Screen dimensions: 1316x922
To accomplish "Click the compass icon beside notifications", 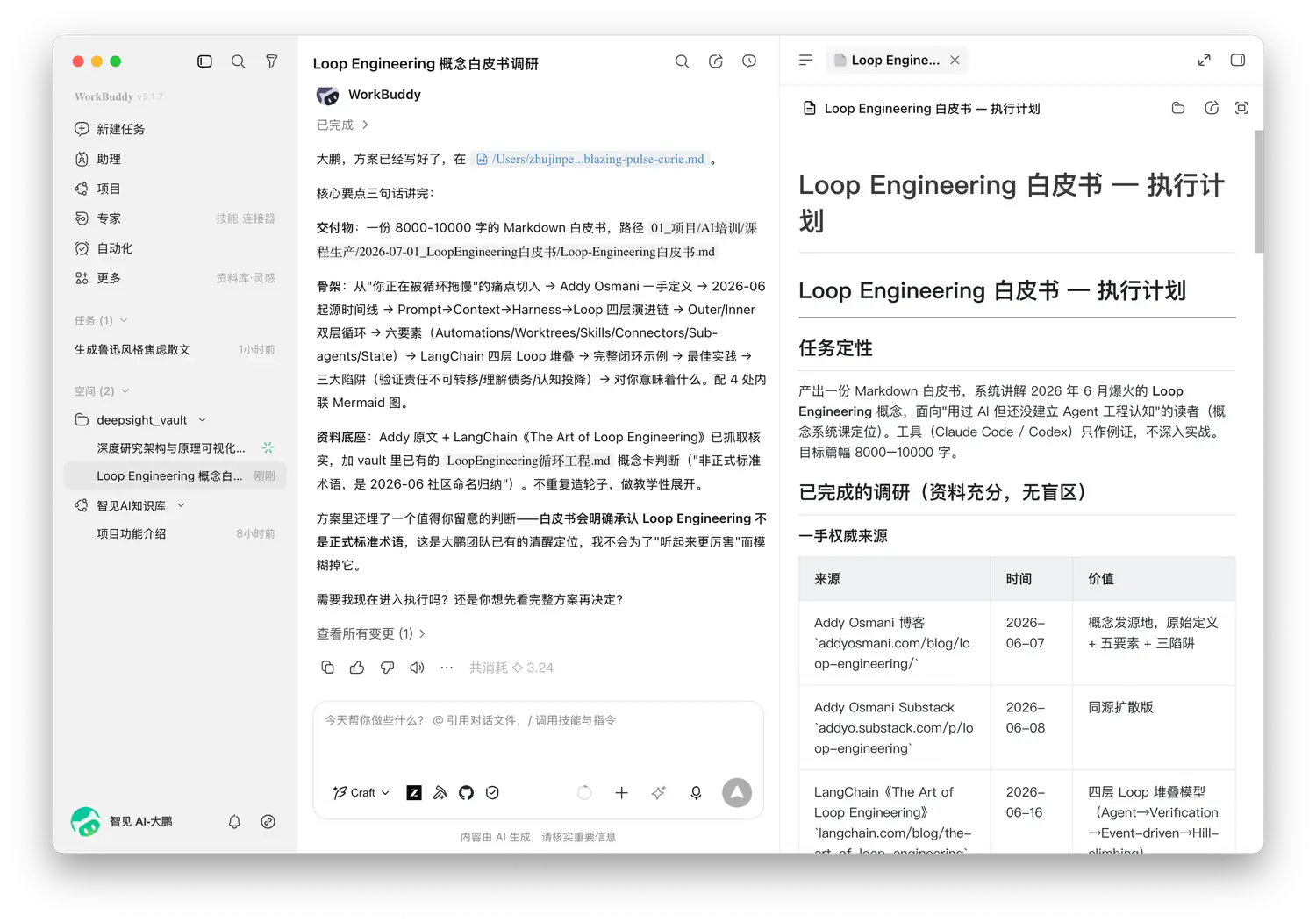I will coord(268,822).
